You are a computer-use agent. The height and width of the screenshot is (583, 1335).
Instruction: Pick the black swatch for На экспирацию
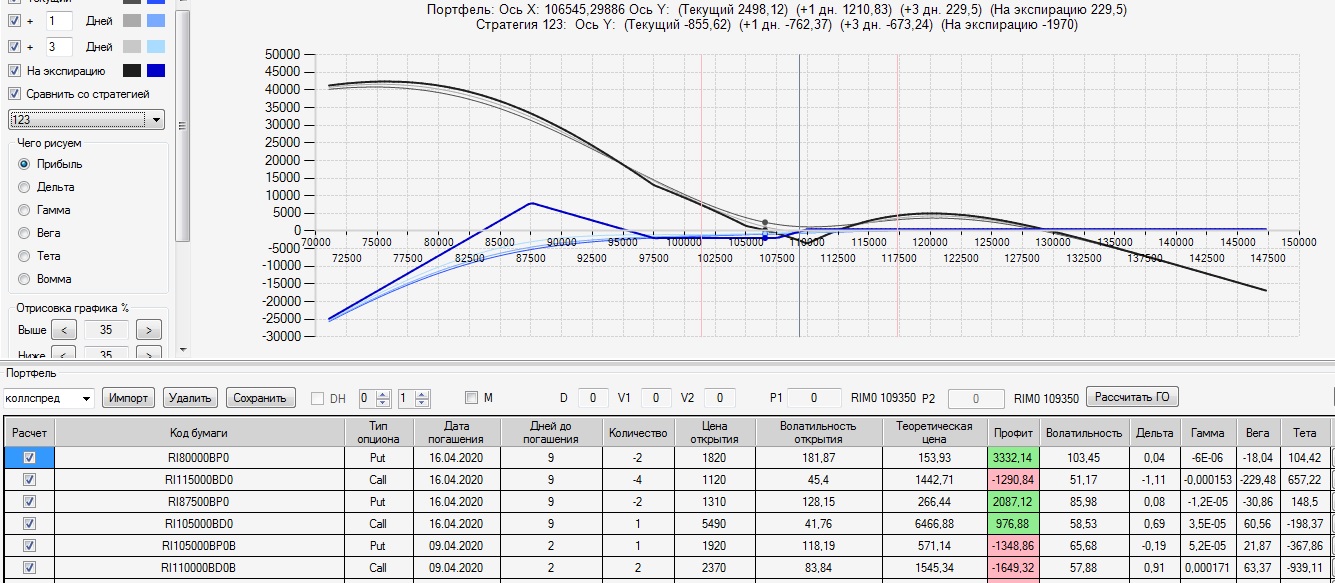(131, 71)
